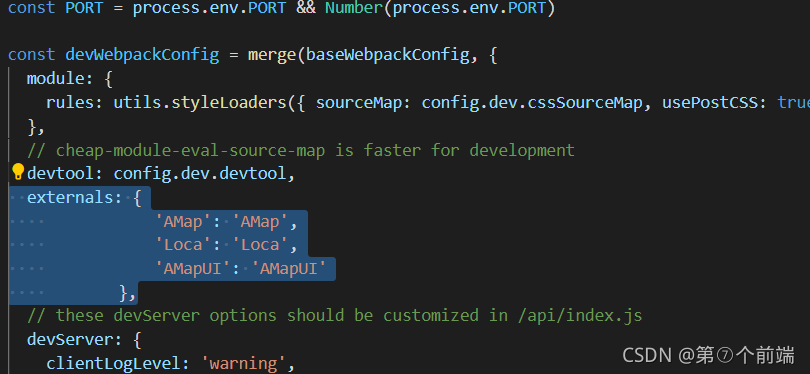Click the 'devWebpackConfig' variable name
This screenshot has width=810, height=374.
tap(143, 55)
